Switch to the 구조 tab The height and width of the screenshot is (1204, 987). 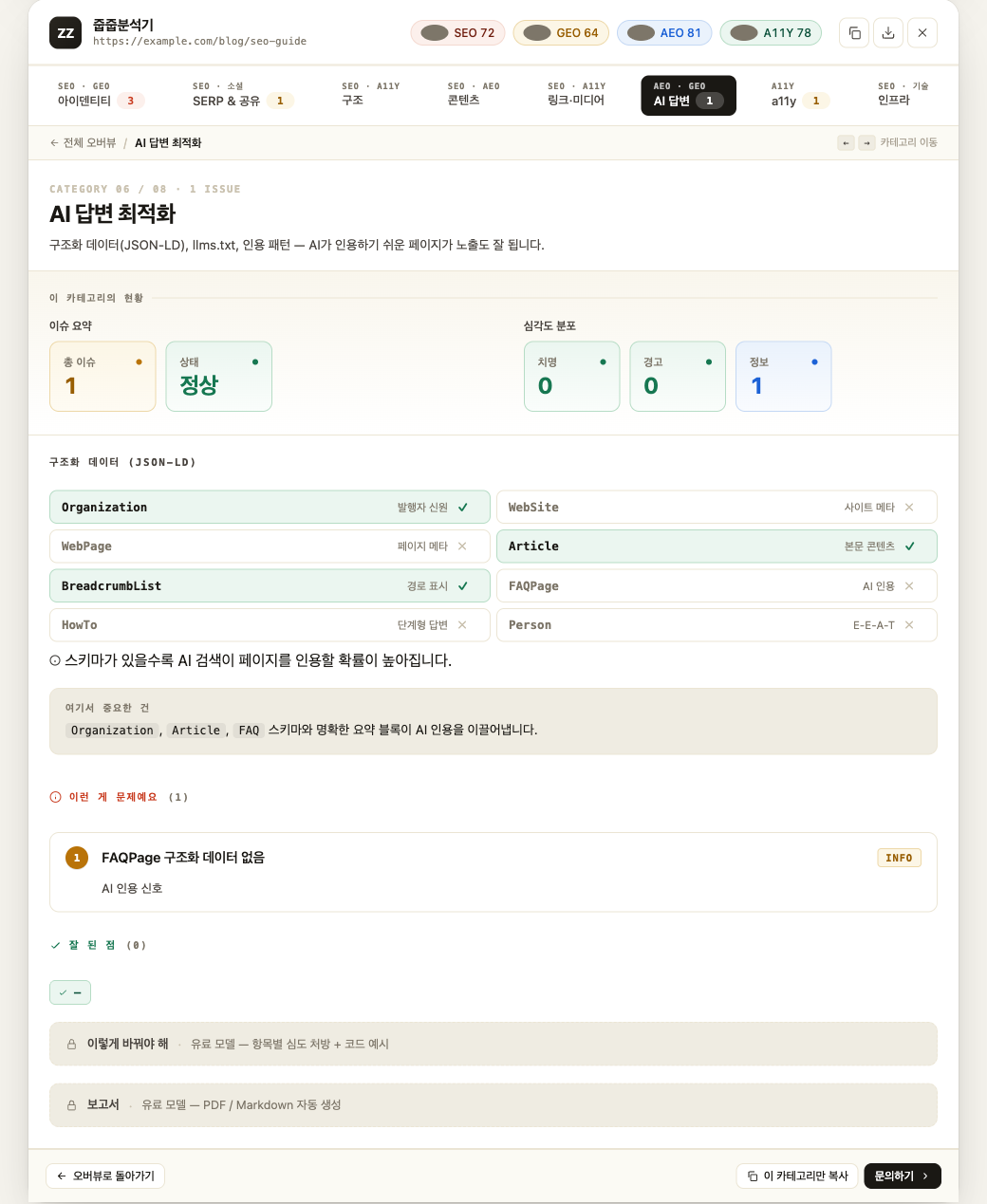pos(371,95)
